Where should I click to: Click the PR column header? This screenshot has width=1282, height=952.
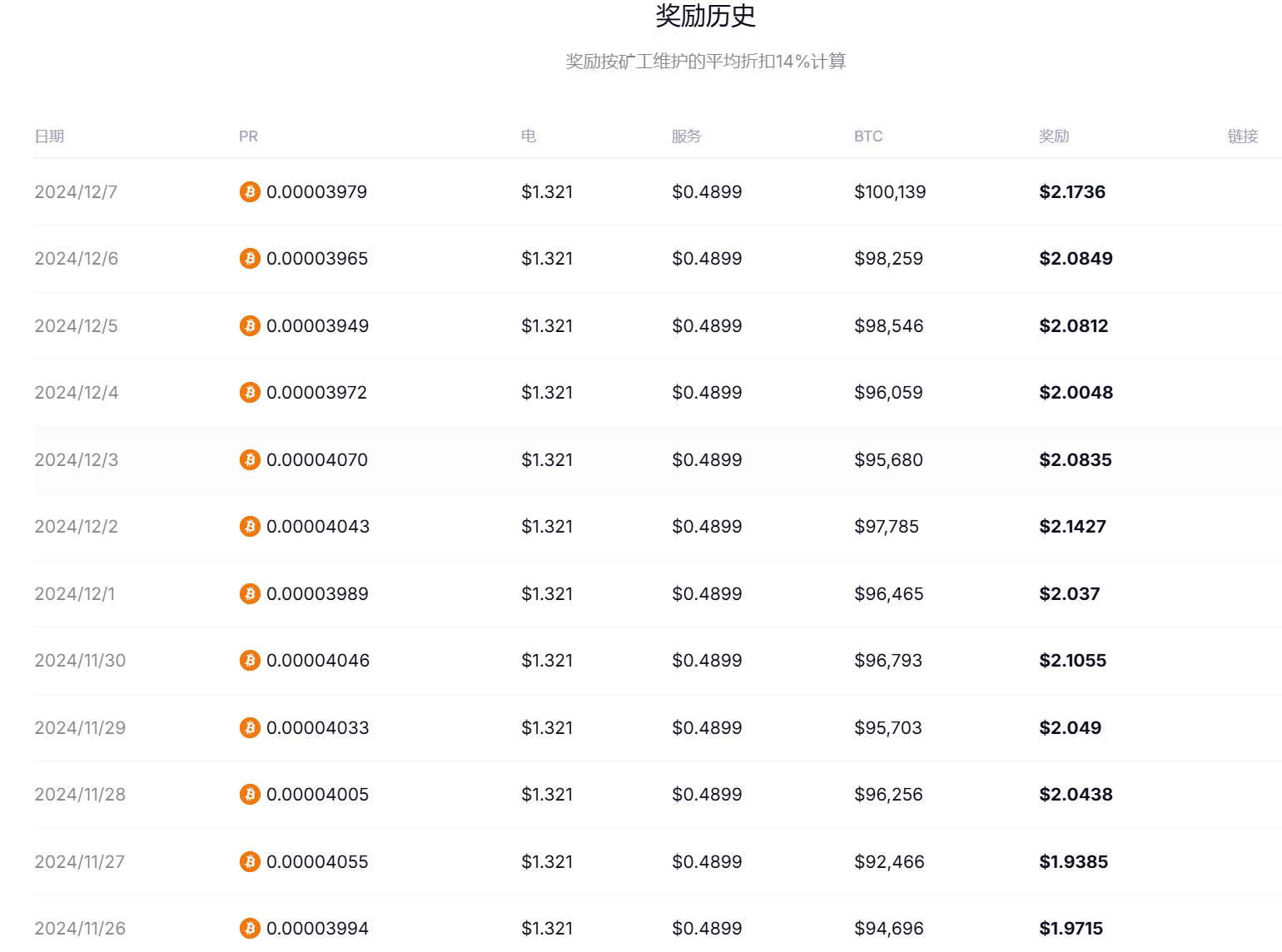248,136
